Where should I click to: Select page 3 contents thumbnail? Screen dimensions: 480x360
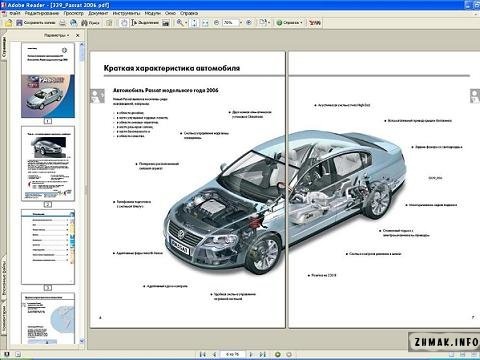48,247
